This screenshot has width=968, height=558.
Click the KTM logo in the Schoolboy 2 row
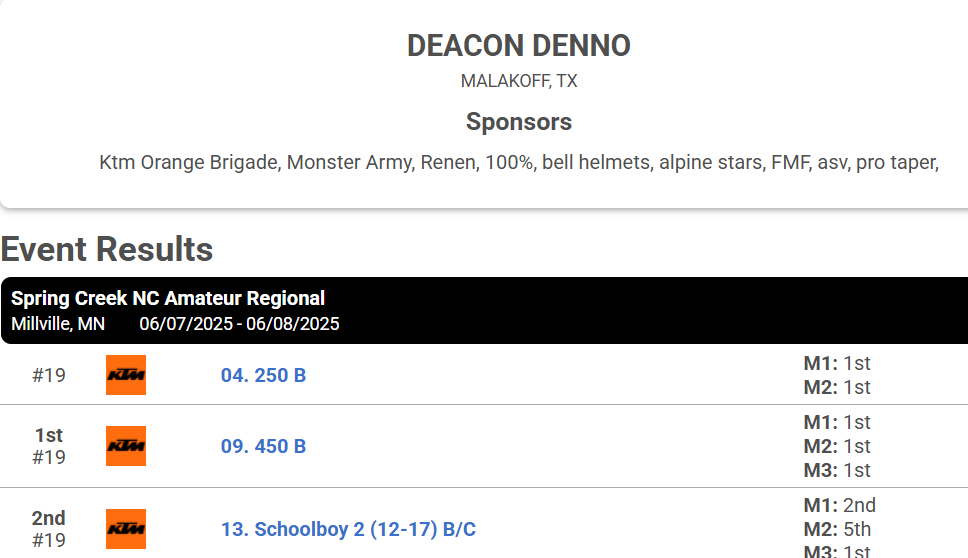click(126, 529)
